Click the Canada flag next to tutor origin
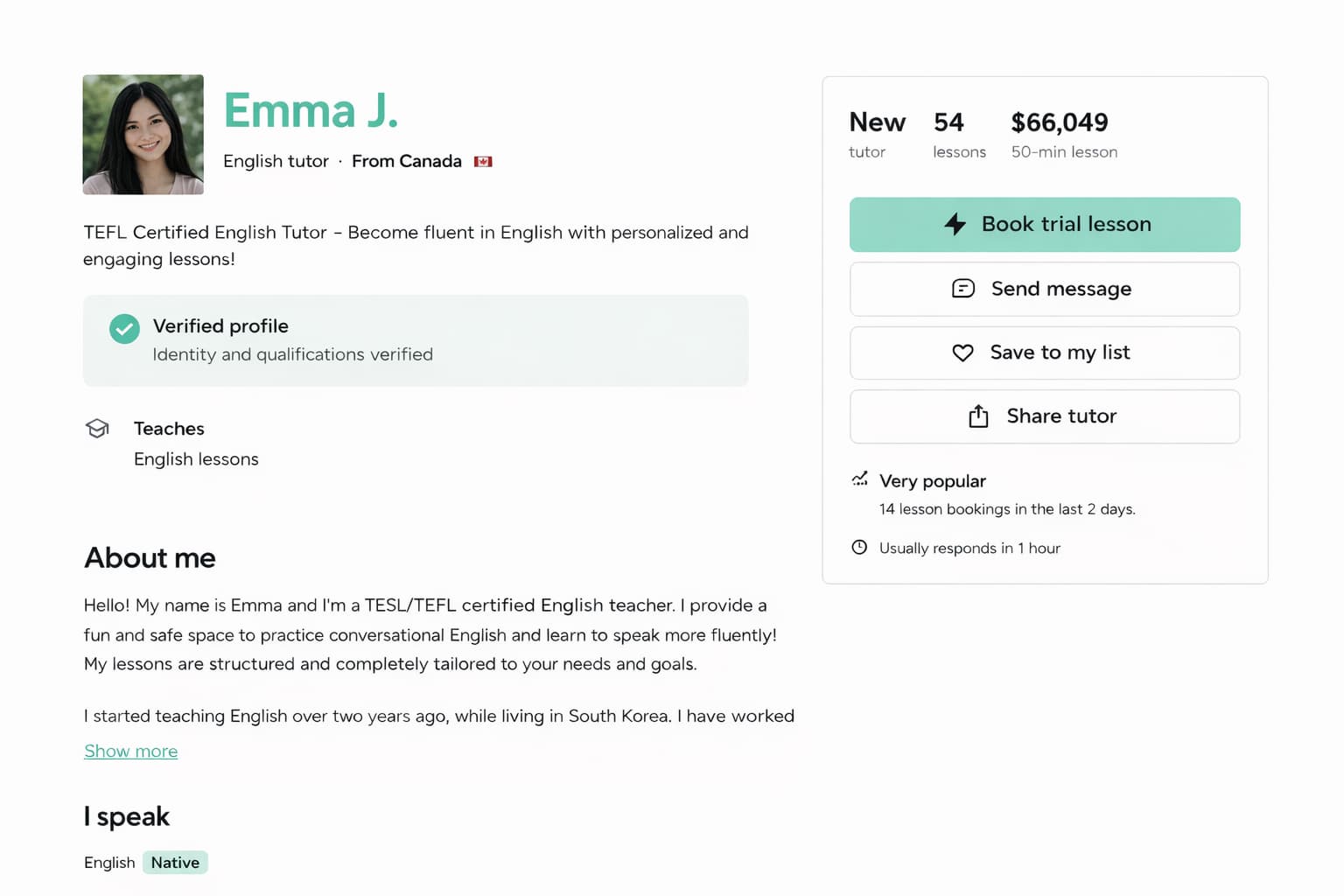Screen dimensions: 1344x896 point(483,161)
